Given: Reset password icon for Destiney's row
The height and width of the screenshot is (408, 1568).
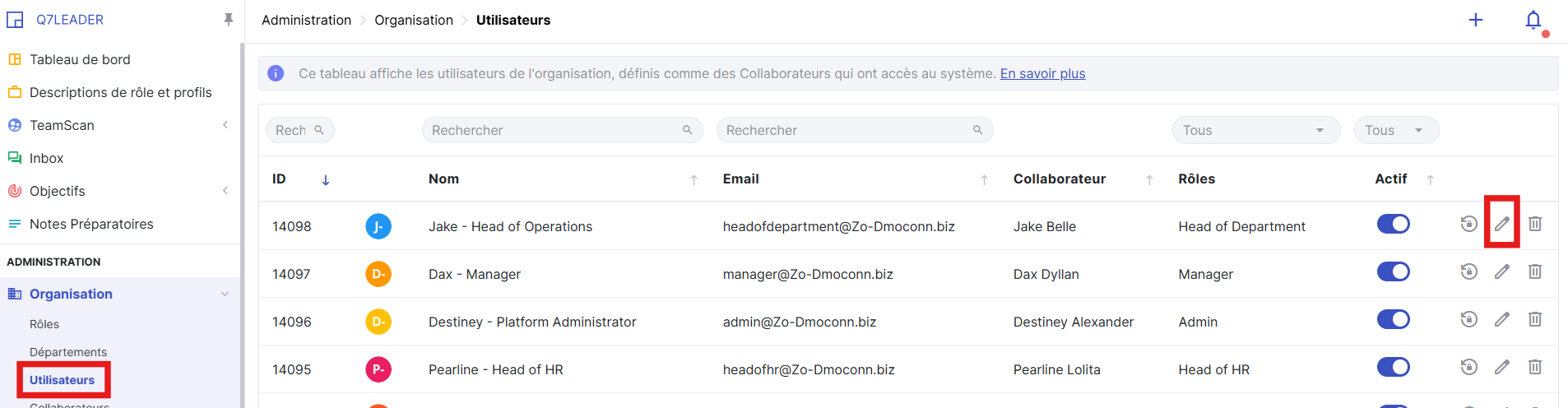Looking at the screenshot, I should click(x=1468, y=319).
